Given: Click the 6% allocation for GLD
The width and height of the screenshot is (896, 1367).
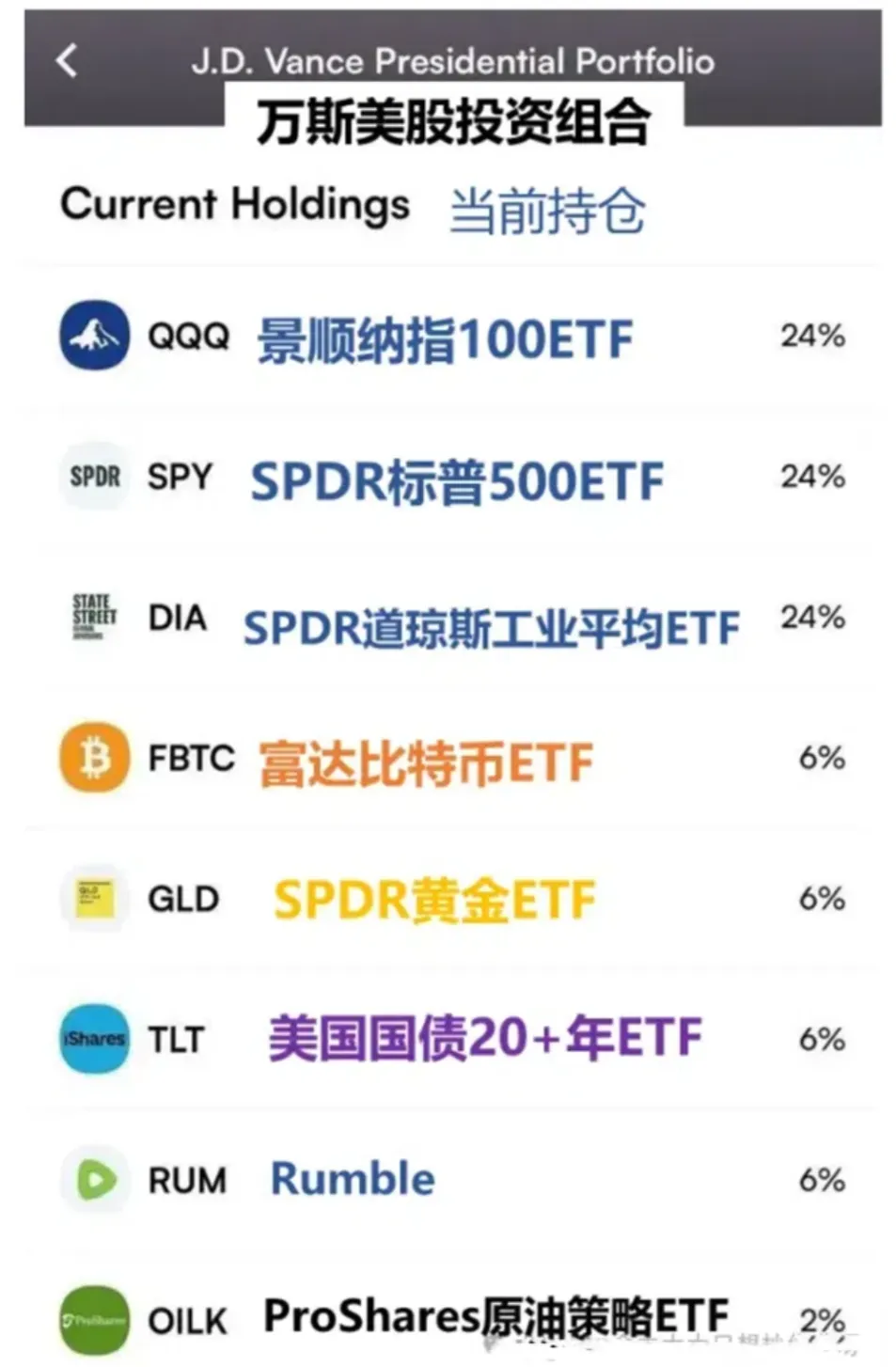Looking at the screenshot, I should [x=822, y=899].
